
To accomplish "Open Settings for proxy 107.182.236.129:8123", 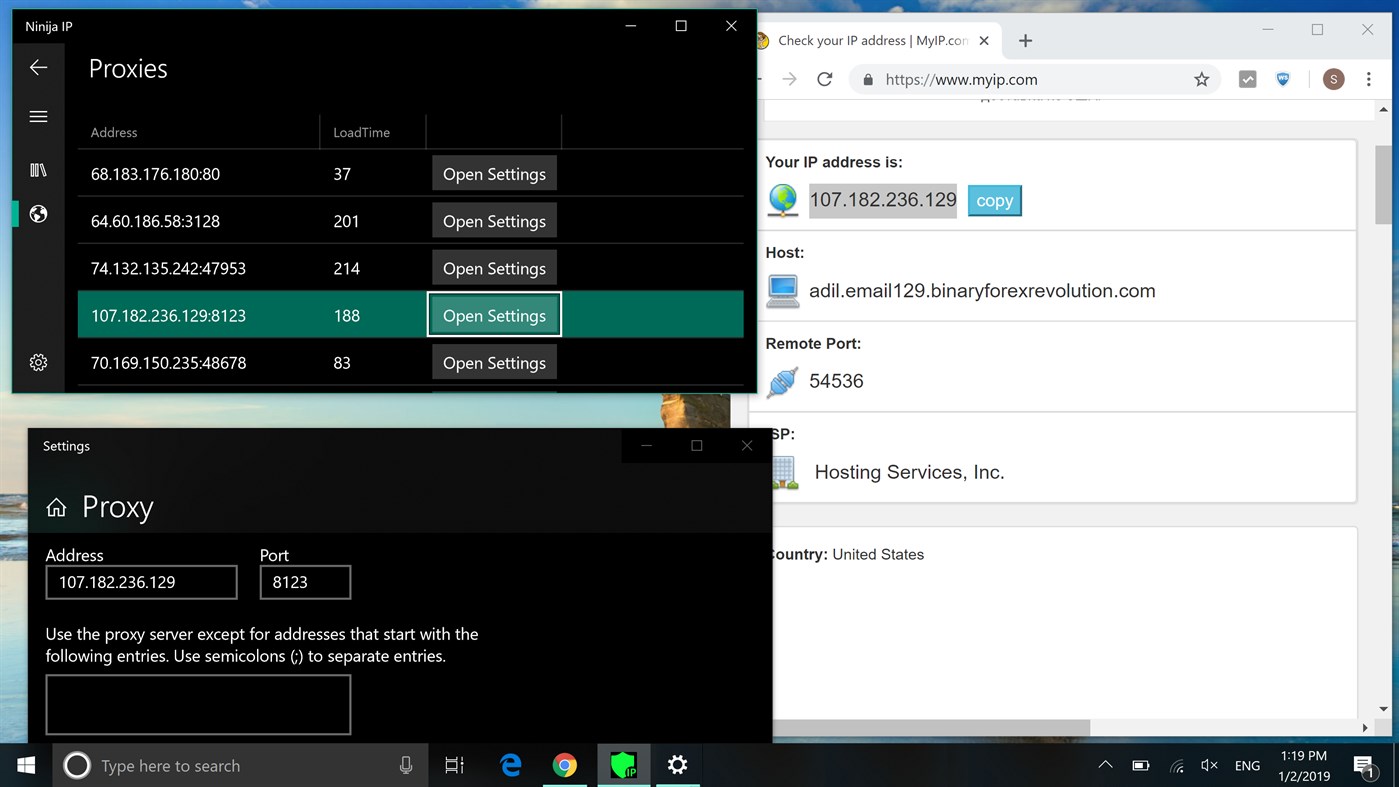I will (494, 314).
